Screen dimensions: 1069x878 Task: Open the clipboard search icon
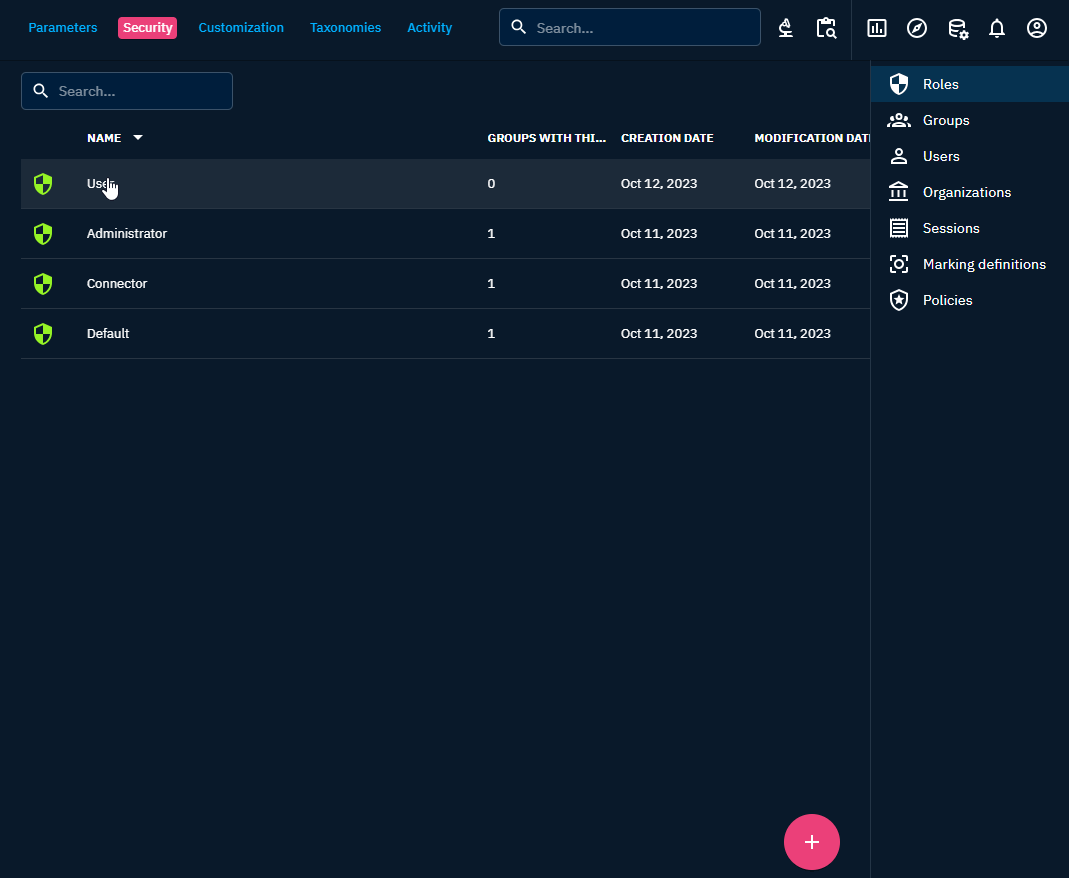click(826, 28)
